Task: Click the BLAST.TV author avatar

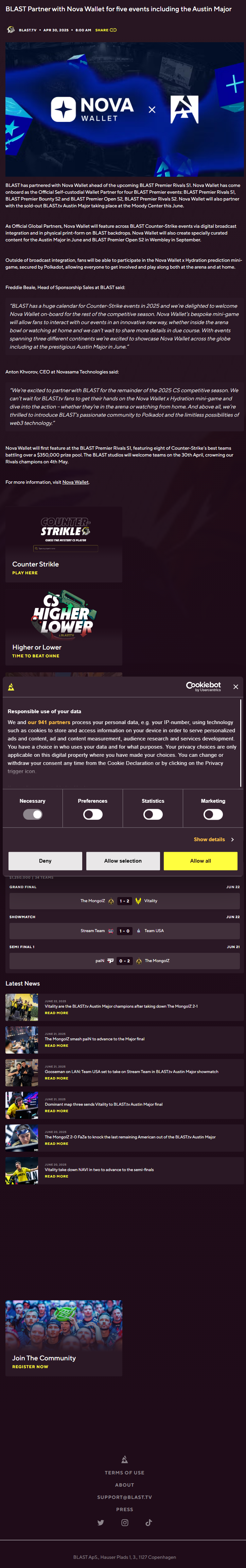Action: coord(11,30)
